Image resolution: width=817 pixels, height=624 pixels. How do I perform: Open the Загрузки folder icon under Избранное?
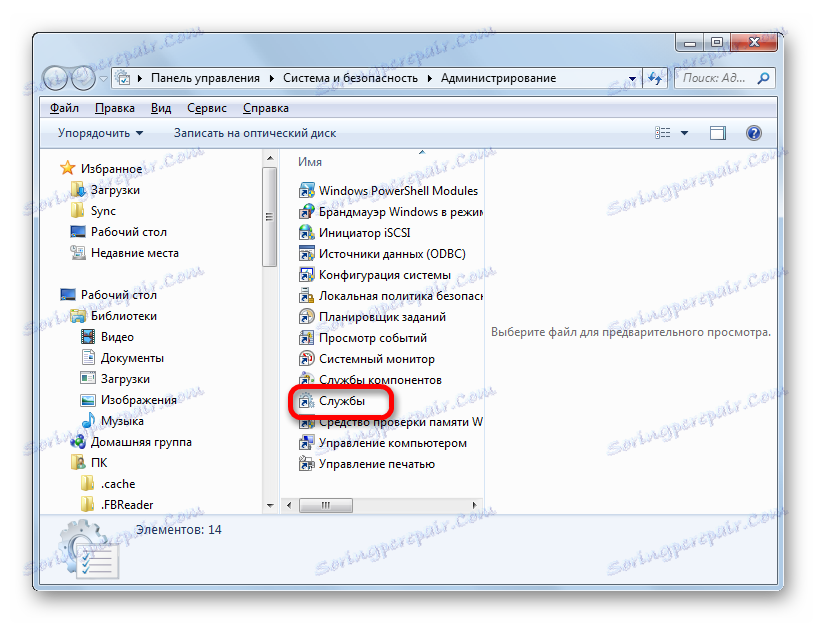coord(78,189)
